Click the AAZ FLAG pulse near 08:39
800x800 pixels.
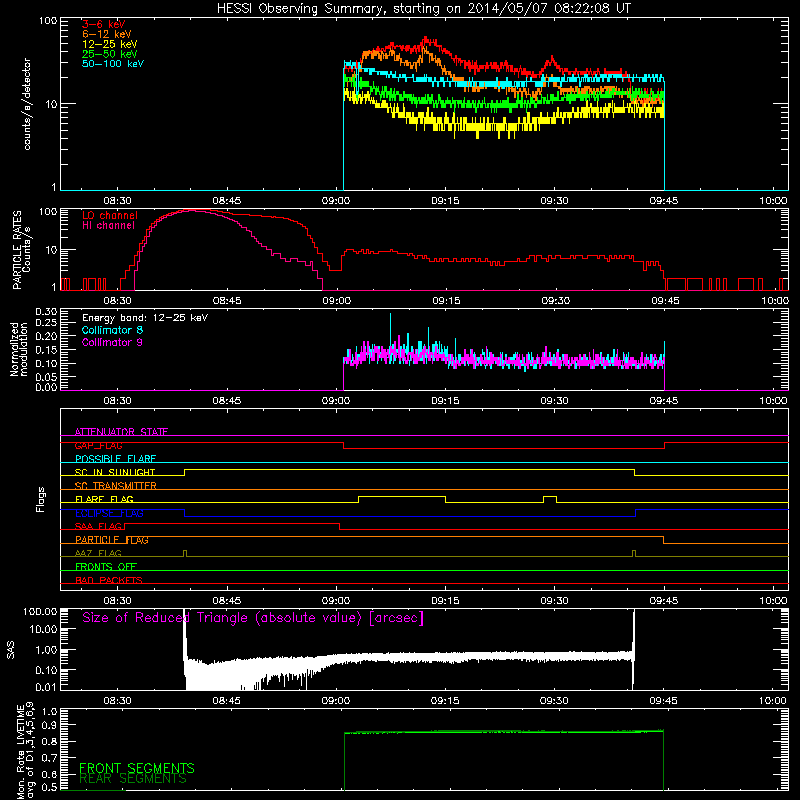coord(185,553)
